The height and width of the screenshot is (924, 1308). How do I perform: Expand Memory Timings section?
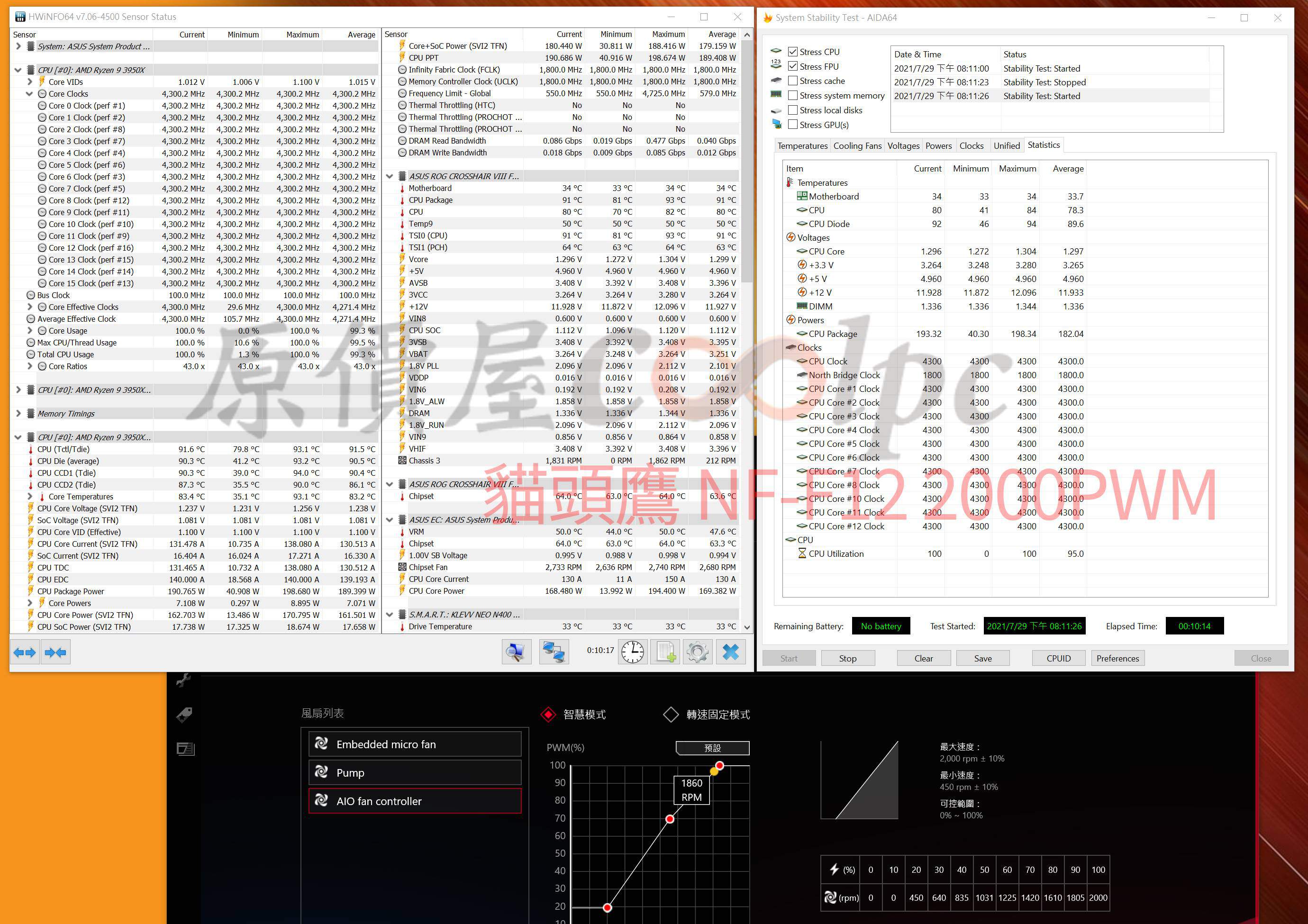click(x=18, y=414)
